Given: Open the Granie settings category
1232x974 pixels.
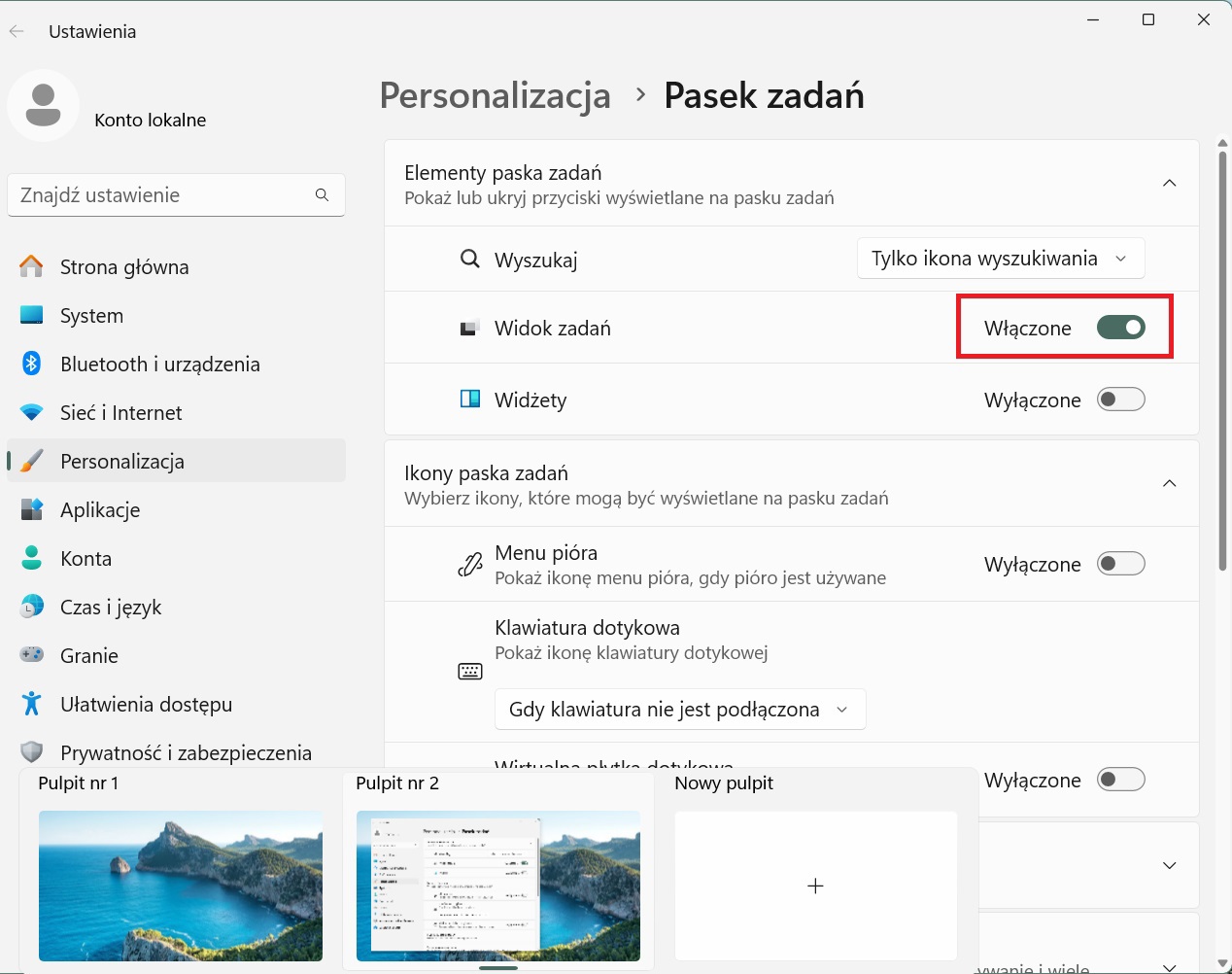Looking at the screenshot, I should tap(177, 655).
